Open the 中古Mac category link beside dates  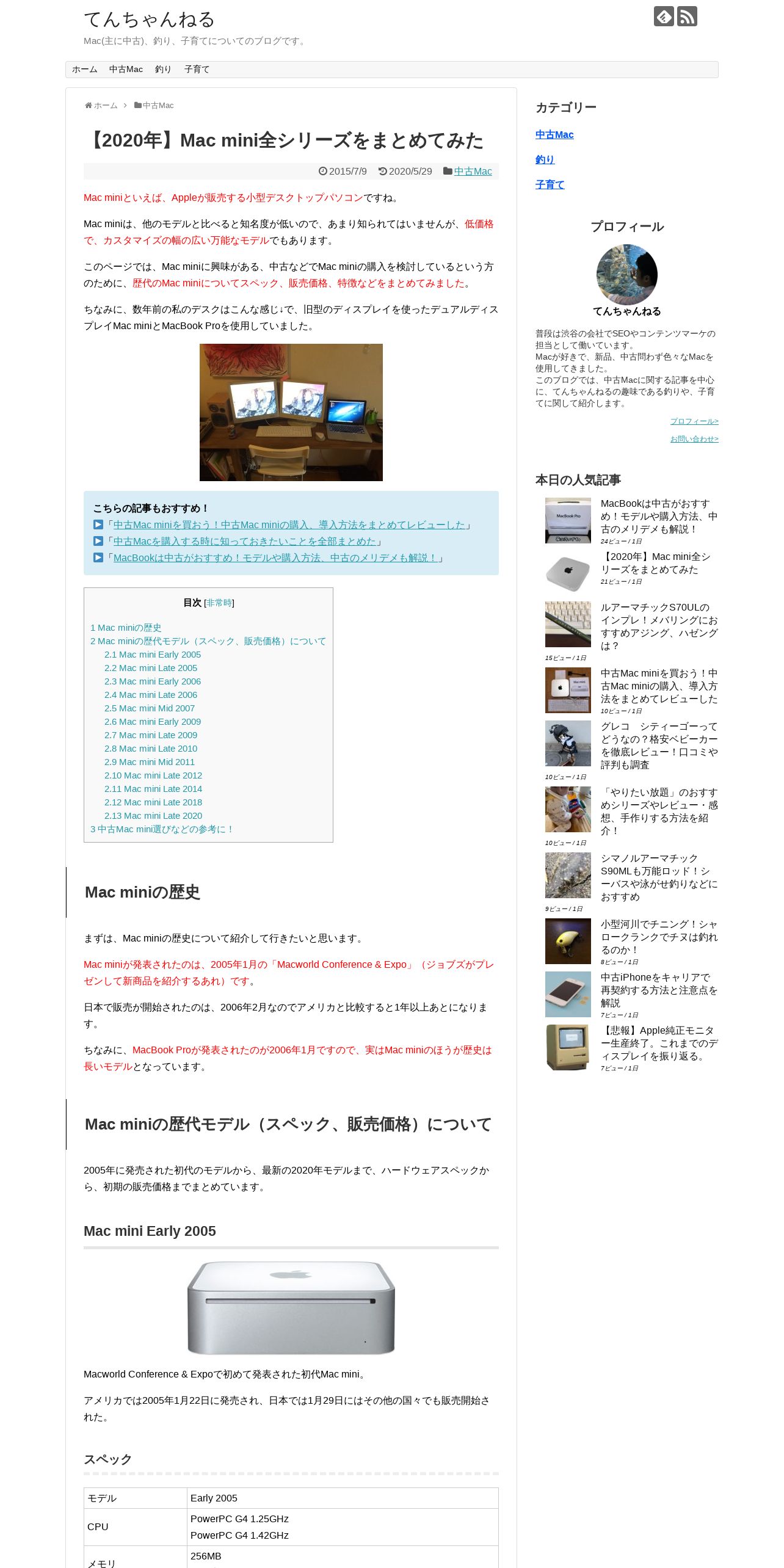pos(473,172)
